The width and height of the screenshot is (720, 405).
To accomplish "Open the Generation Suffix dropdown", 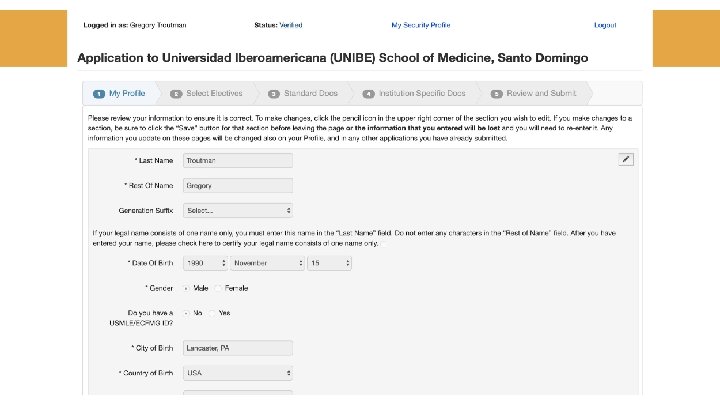I will [x=238, y=210].
